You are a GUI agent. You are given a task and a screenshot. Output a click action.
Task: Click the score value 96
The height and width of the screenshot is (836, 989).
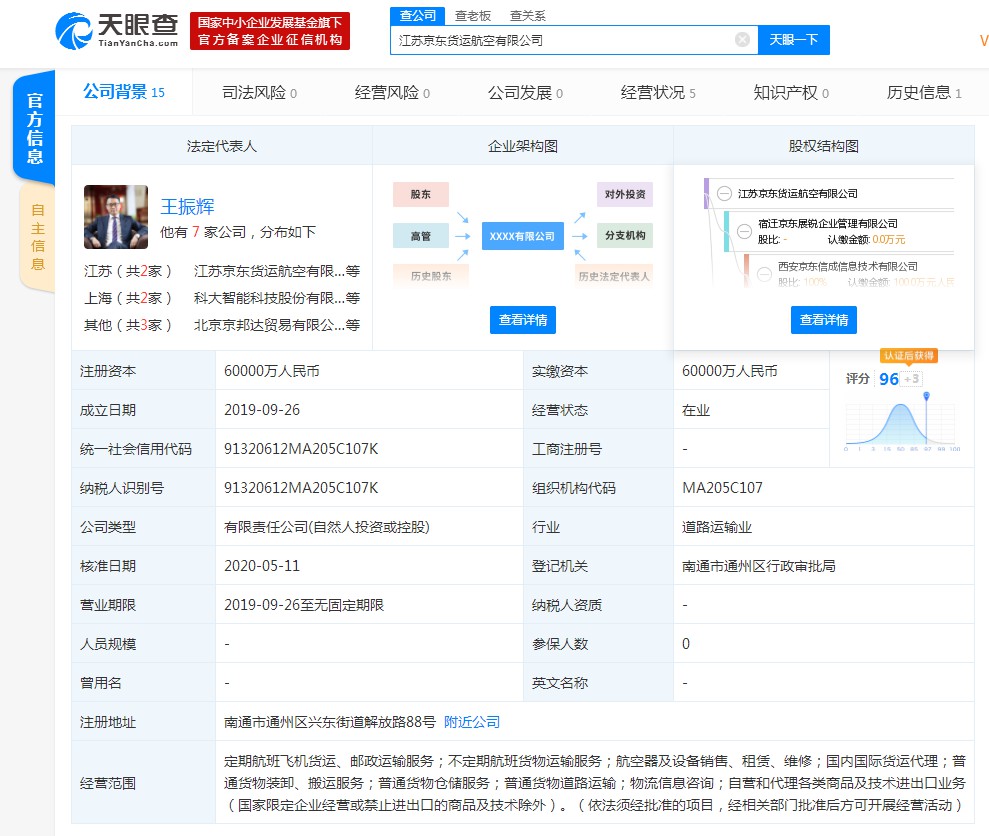click(889, 379)
